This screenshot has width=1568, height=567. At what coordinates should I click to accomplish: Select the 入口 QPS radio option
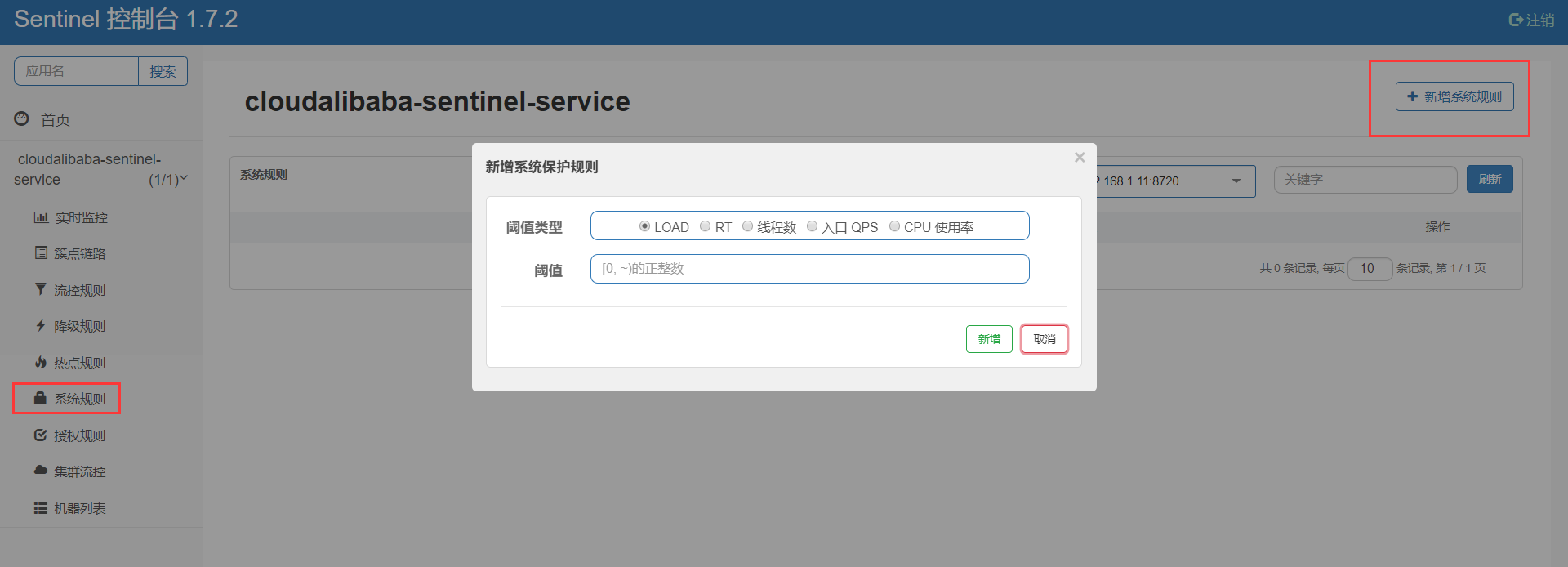click(812, 226)
